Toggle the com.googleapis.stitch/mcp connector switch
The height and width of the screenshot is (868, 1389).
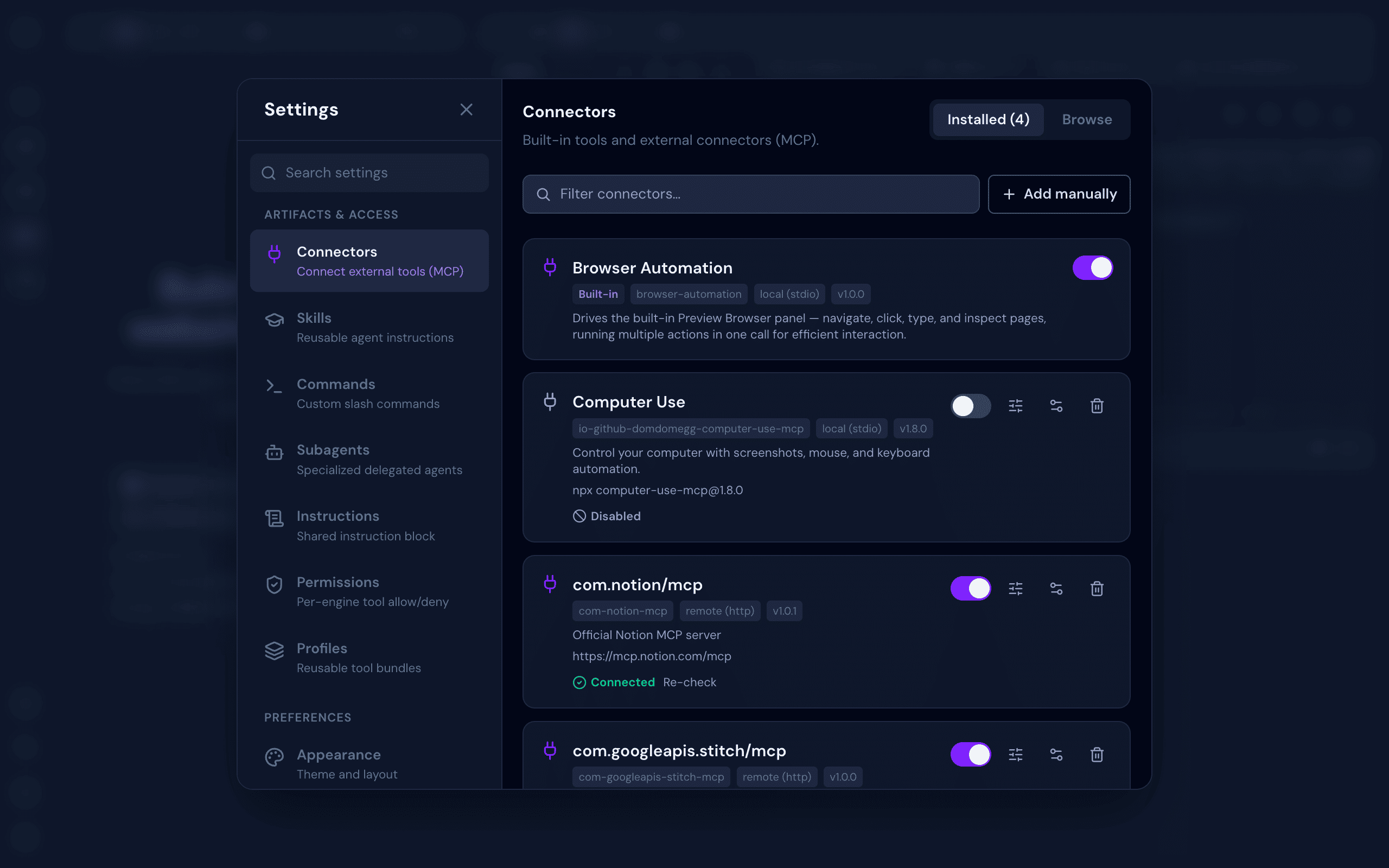(x=971, y=754)
